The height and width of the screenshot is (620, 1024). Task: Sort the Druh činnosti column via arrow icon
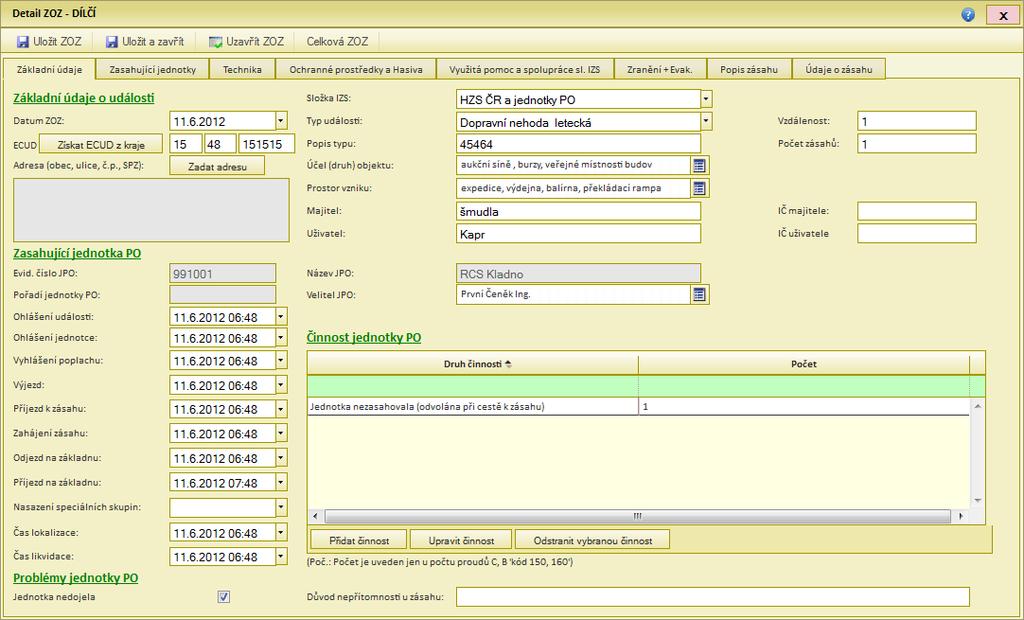pyautogui.click(x=509, y=364)
